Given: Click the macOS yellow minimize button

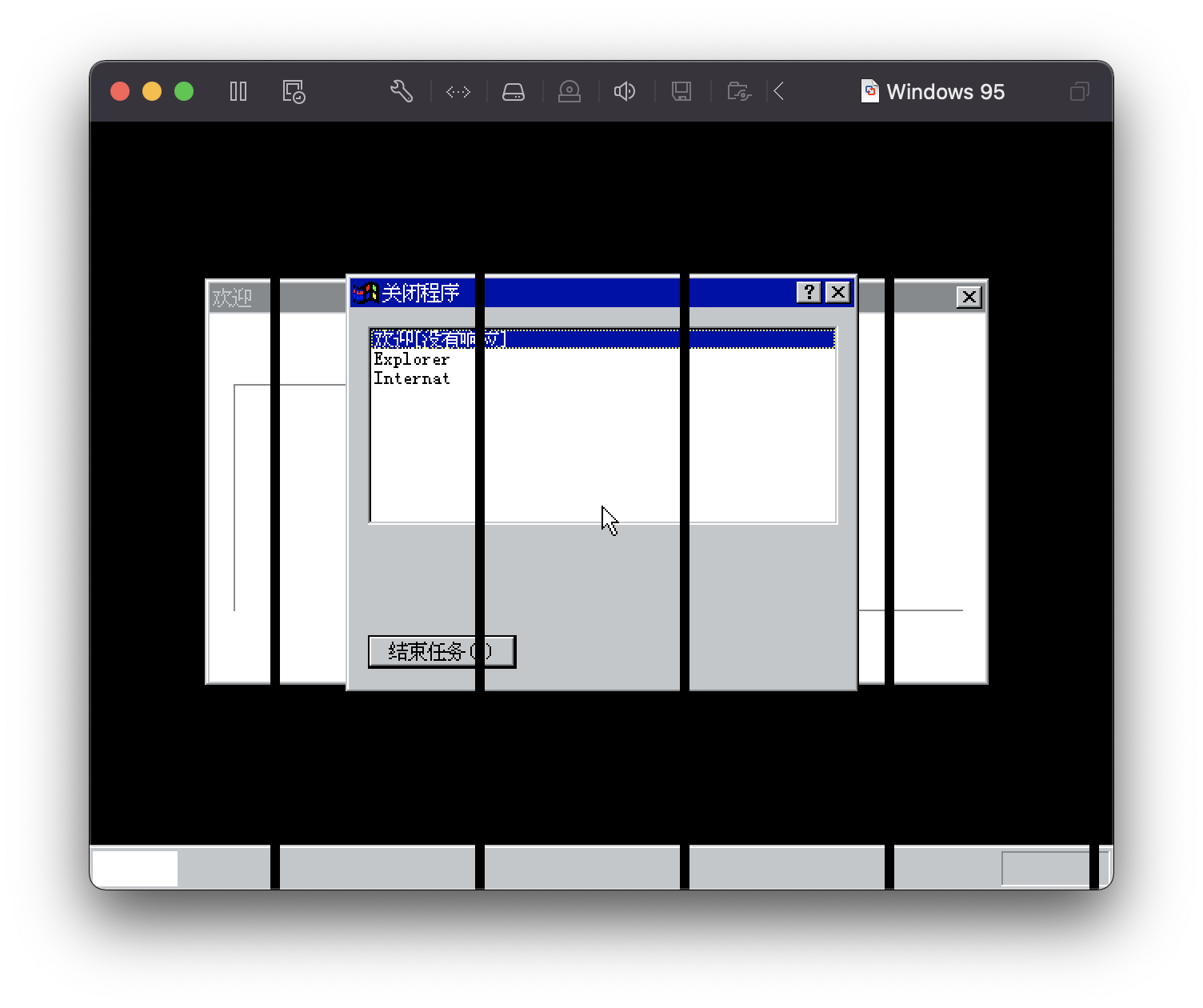Looking at the screenshot, I should (x=152, y=91).
